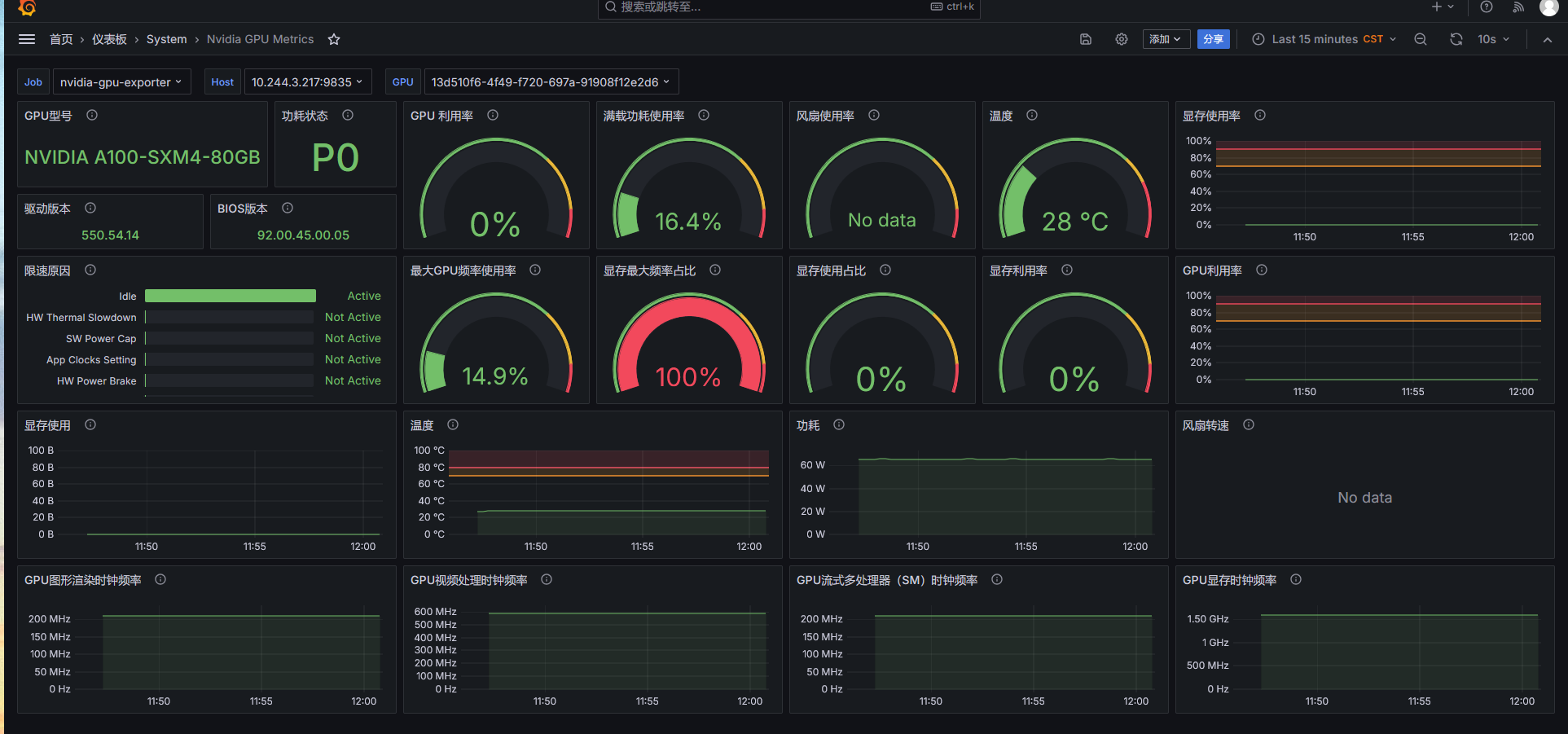Show info for 功耗状态 panel
Image resolution: width=1568 pixels, height=734 pixels.
(348, 116)
